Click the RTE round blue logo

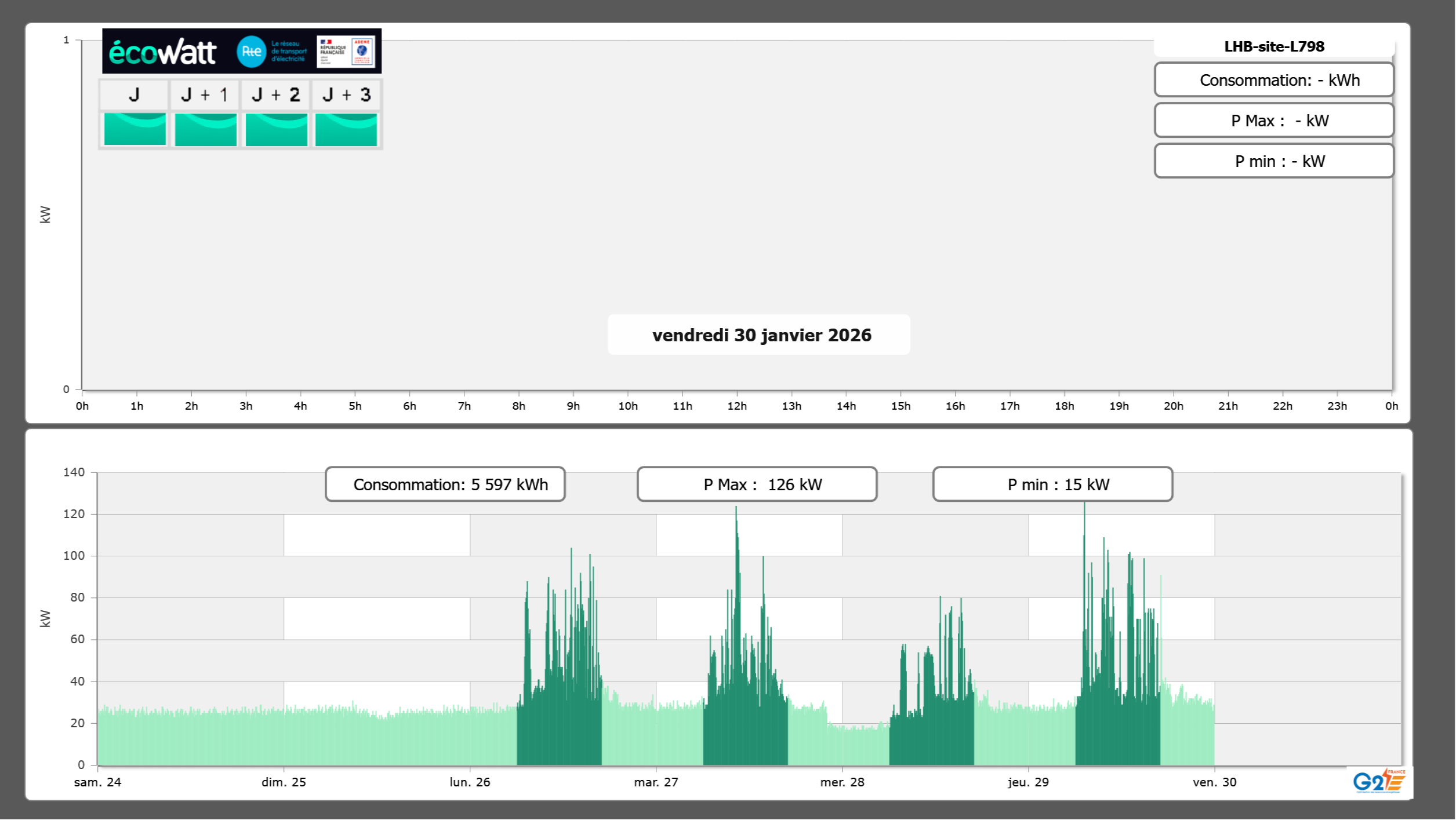[x=251, y=52]
